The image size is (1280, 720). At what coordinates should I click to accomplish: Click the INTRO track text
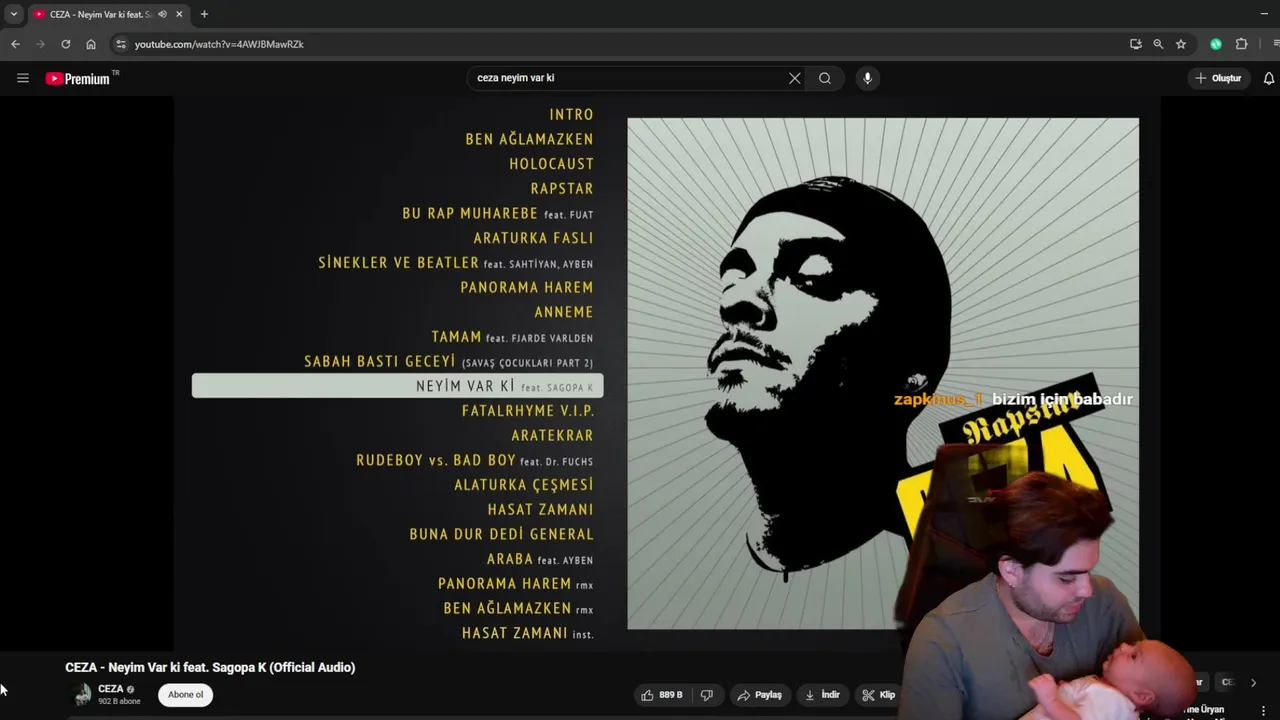[571, 115]
